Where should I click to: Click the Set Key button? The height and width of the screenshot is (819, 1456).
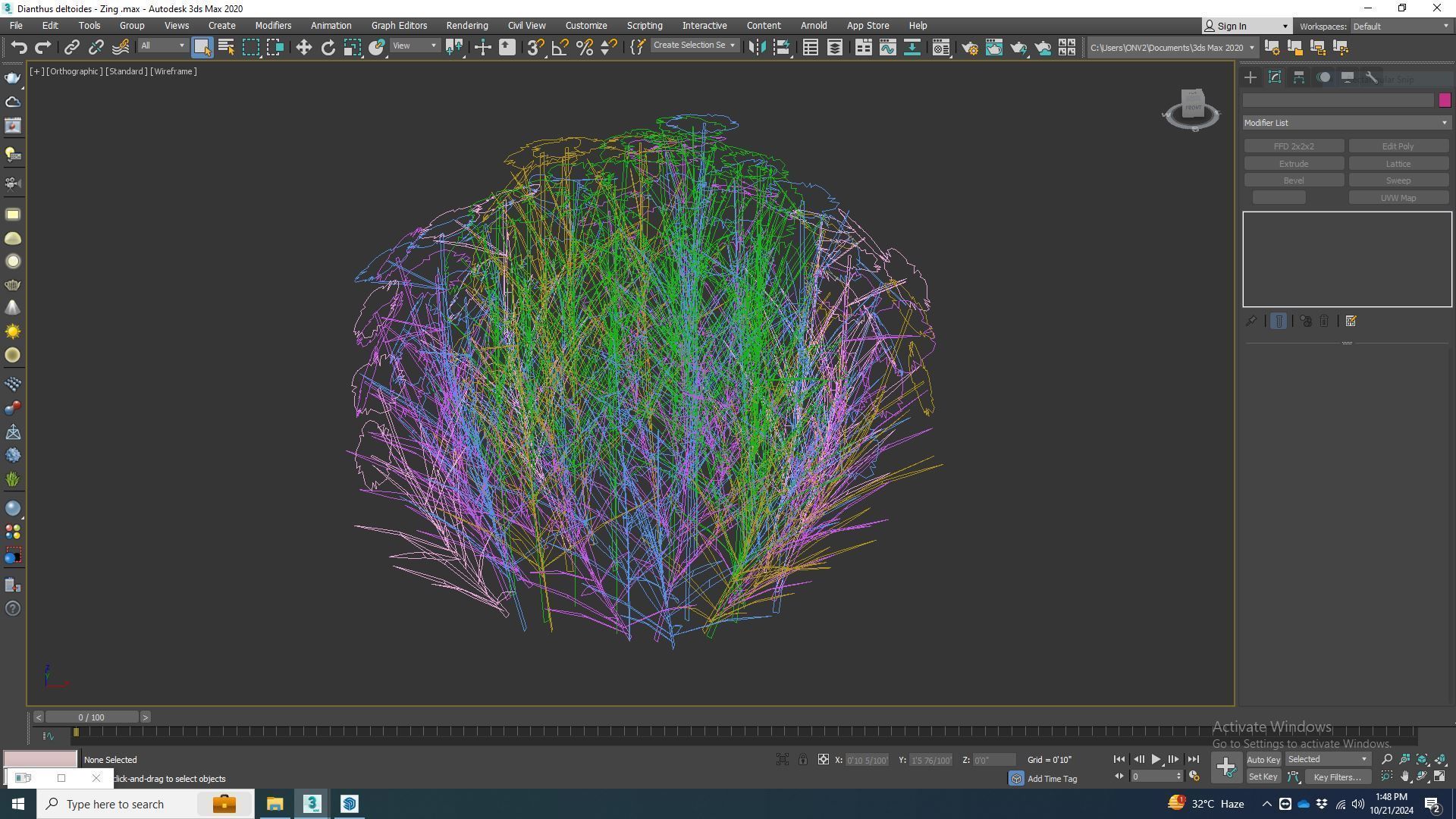click(x=1263, y=777)
